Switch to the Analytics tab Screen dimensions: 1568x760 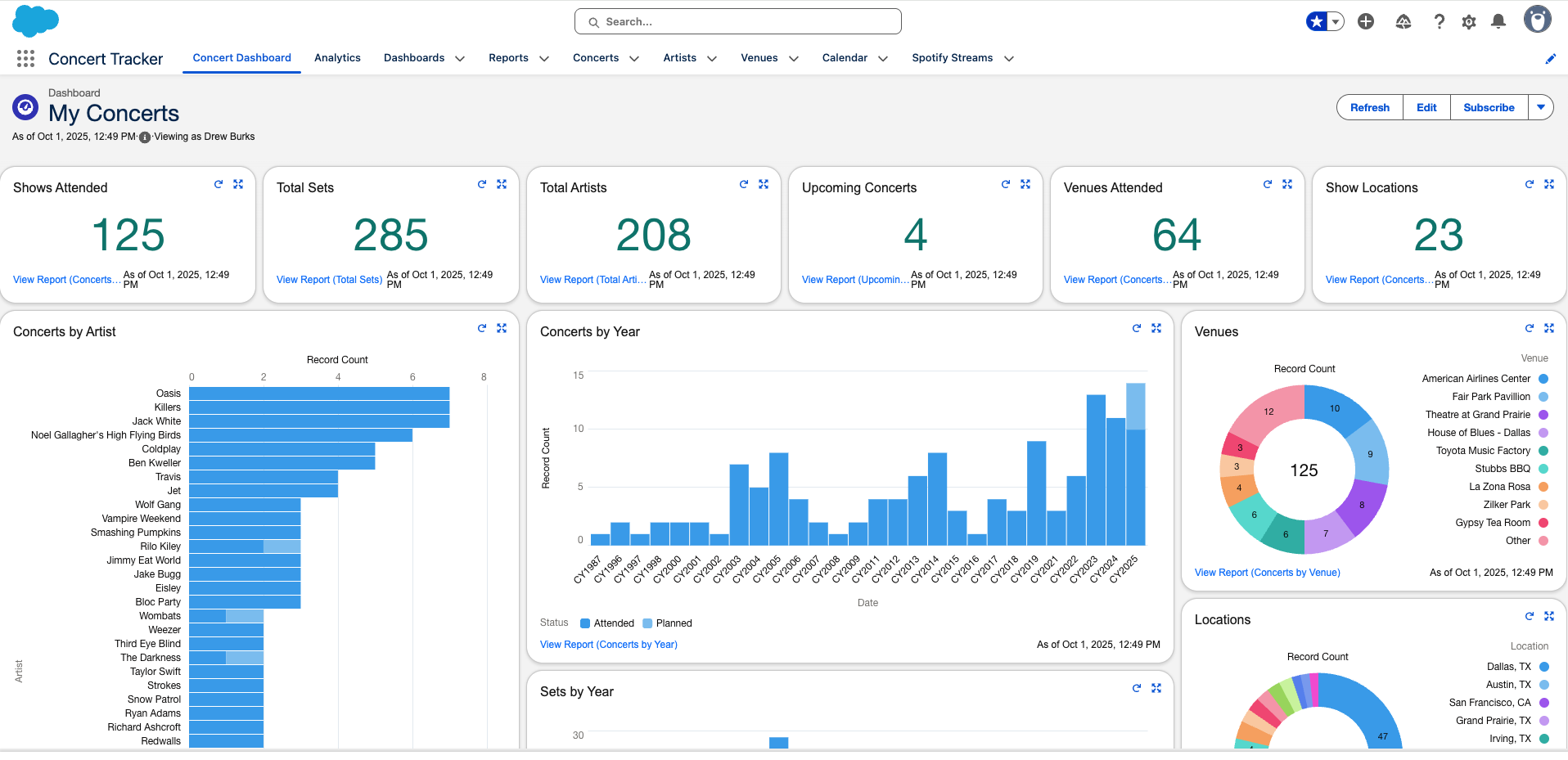(337, 58)
